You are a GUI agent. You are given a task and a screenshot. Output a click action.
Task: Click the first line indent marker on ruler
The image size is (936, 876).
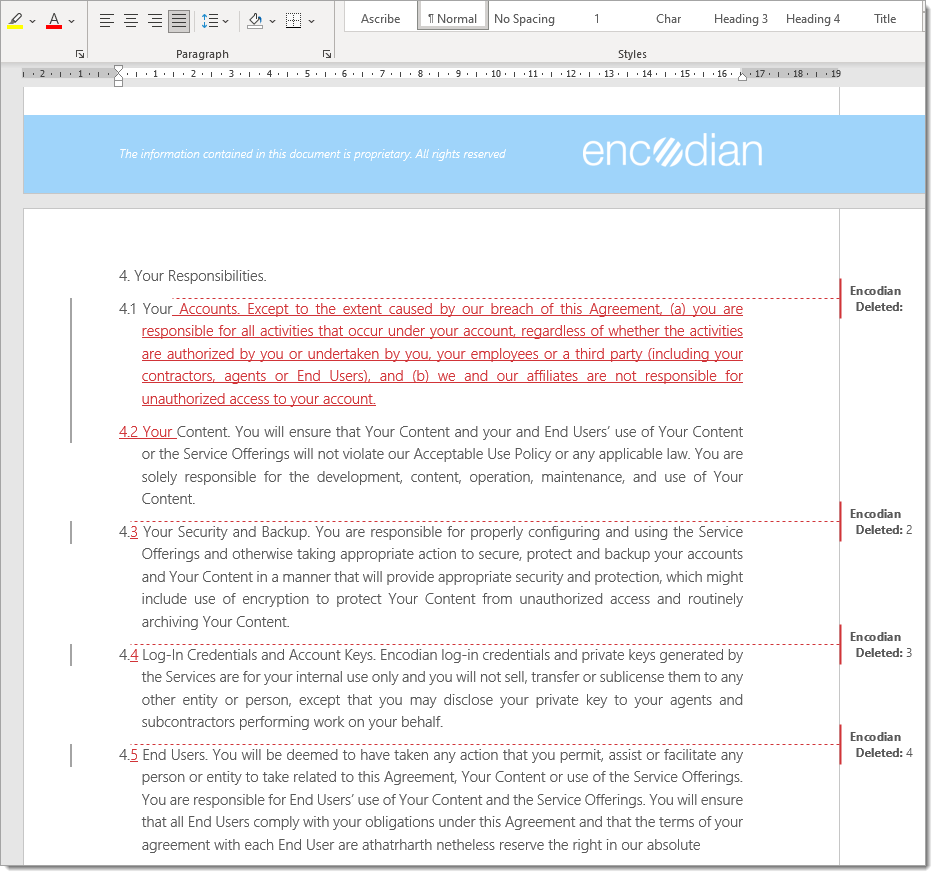coord(118,69)
